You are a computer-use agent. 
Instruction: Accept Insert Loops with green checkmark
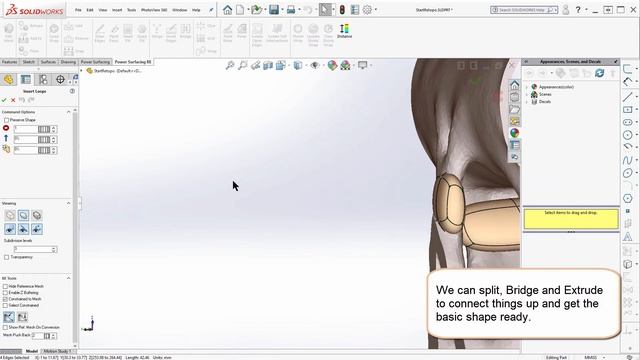4,100
